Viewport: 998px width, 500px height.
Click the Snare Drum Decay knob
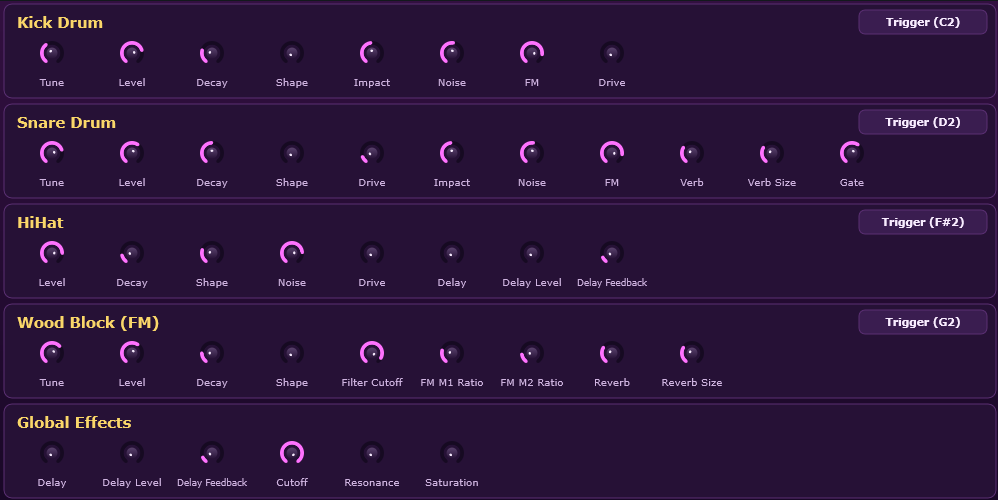212,153
